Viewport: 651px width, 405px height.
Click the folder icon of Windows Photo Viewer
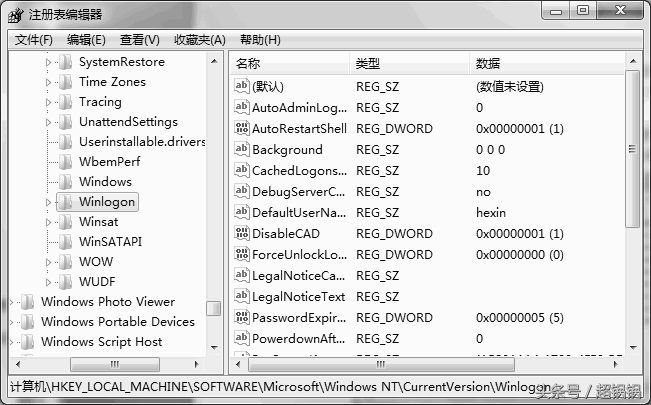click(x=27, y=302)
